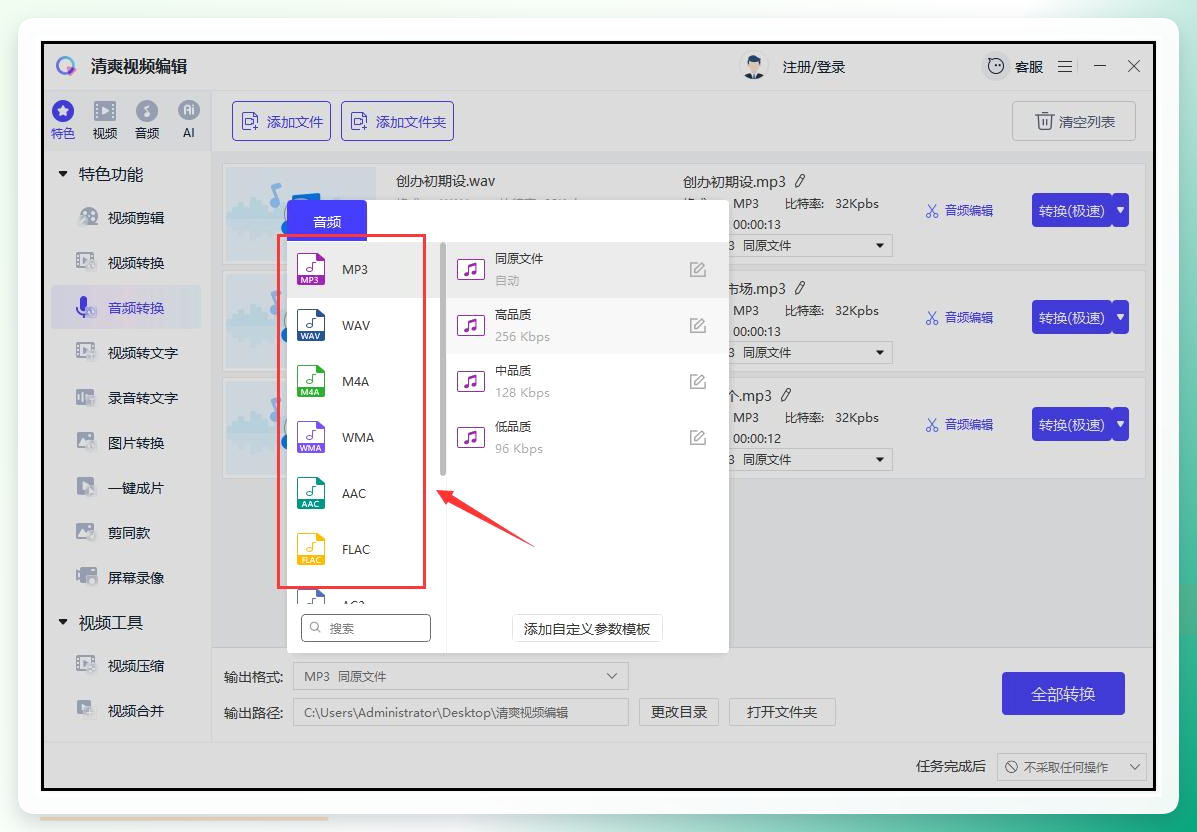Open 图片转换 in sidebar
Image resolution: width=1197 pixels, height=832 pixels.
click(x=126, y=443)
